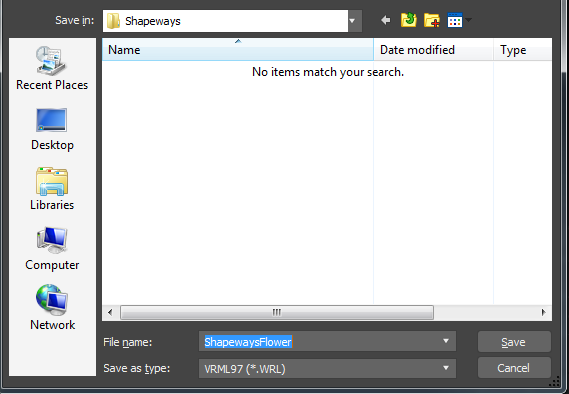This screenshot has height=394, width=569.
Task: Sort files by the Type column
Action: coord(523,50)
